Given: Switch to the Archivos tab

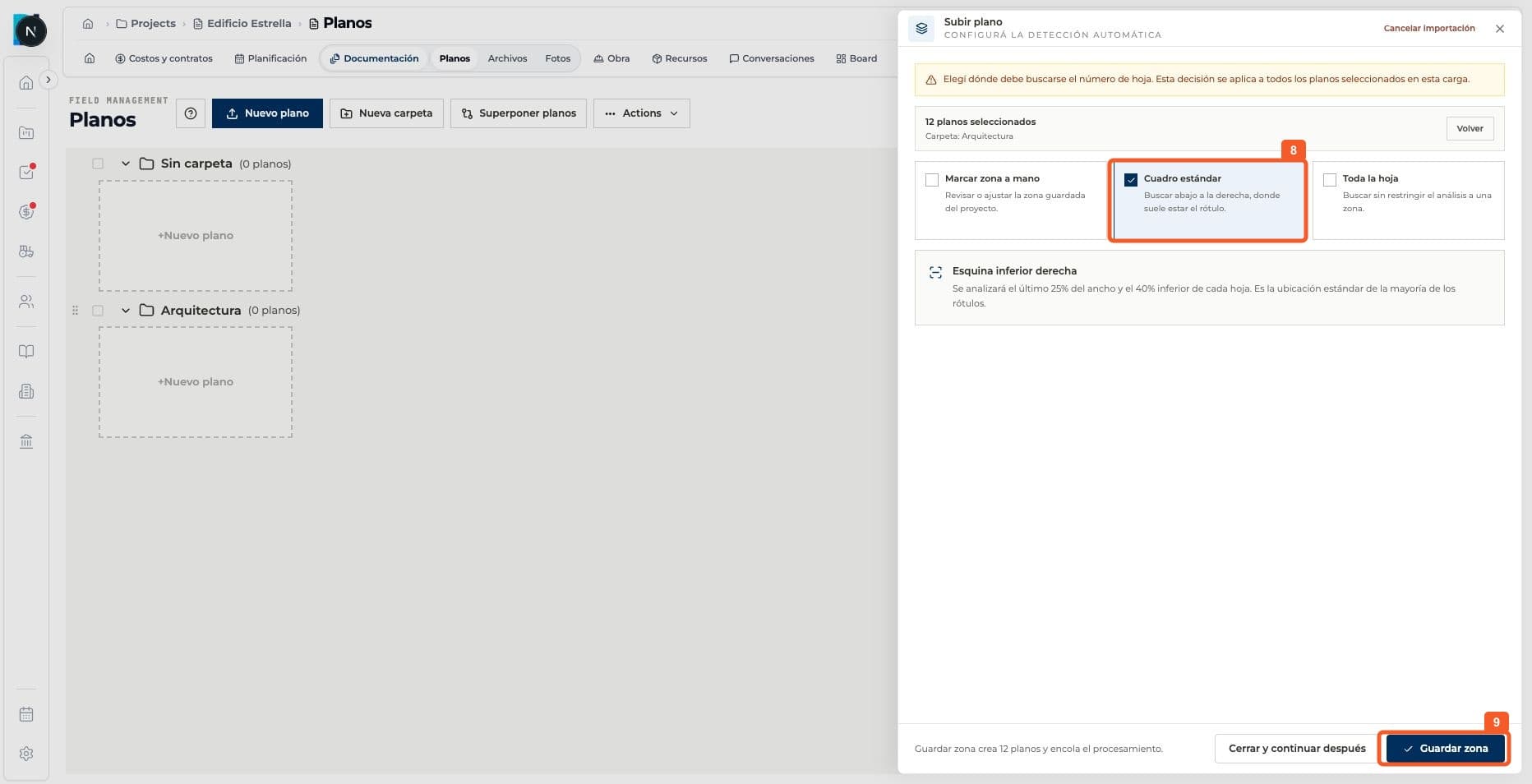Looking at the screenshot, I should click(x=507, y=58).
